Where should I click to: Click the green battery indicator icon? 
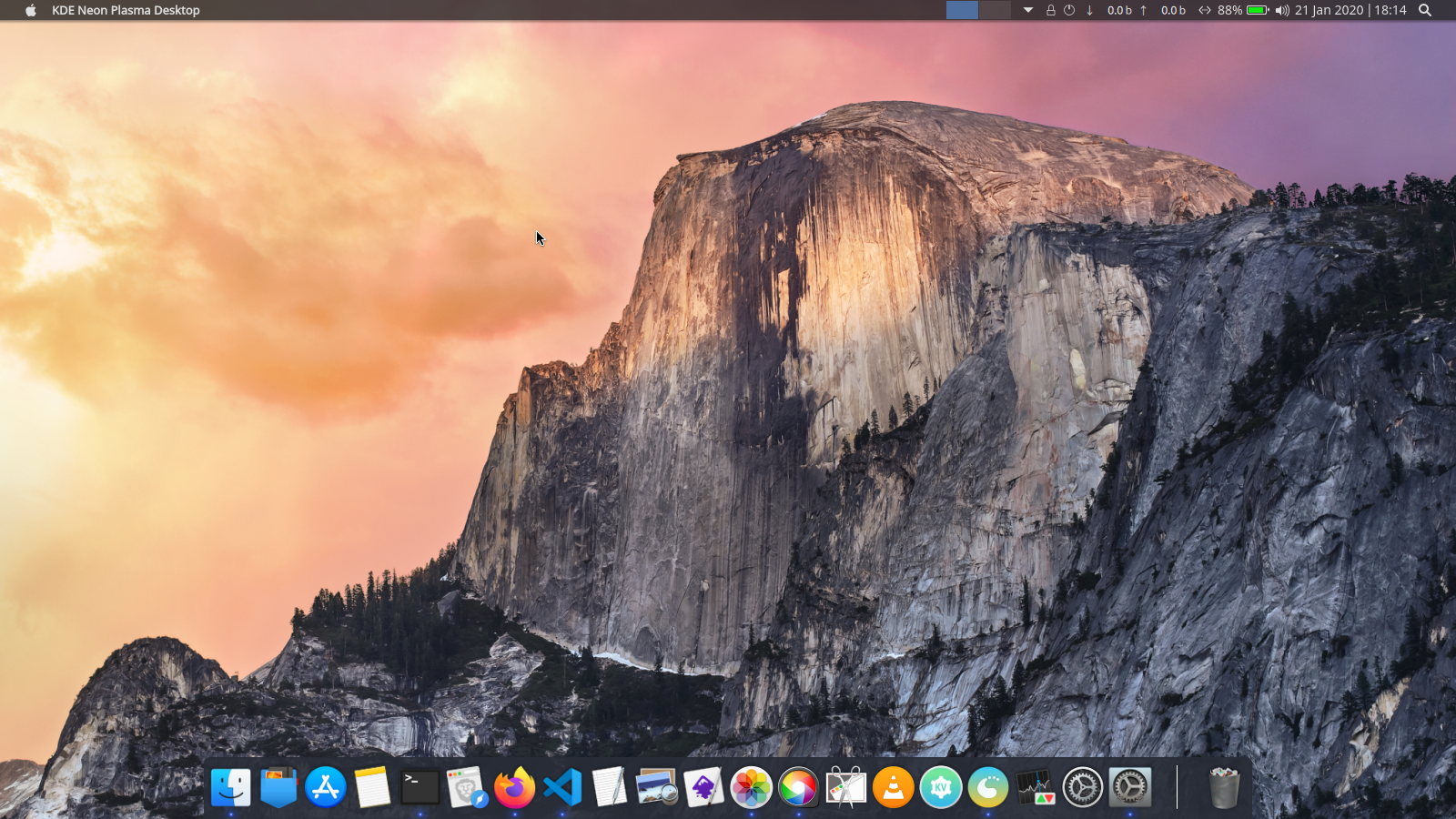point(1258,10)
